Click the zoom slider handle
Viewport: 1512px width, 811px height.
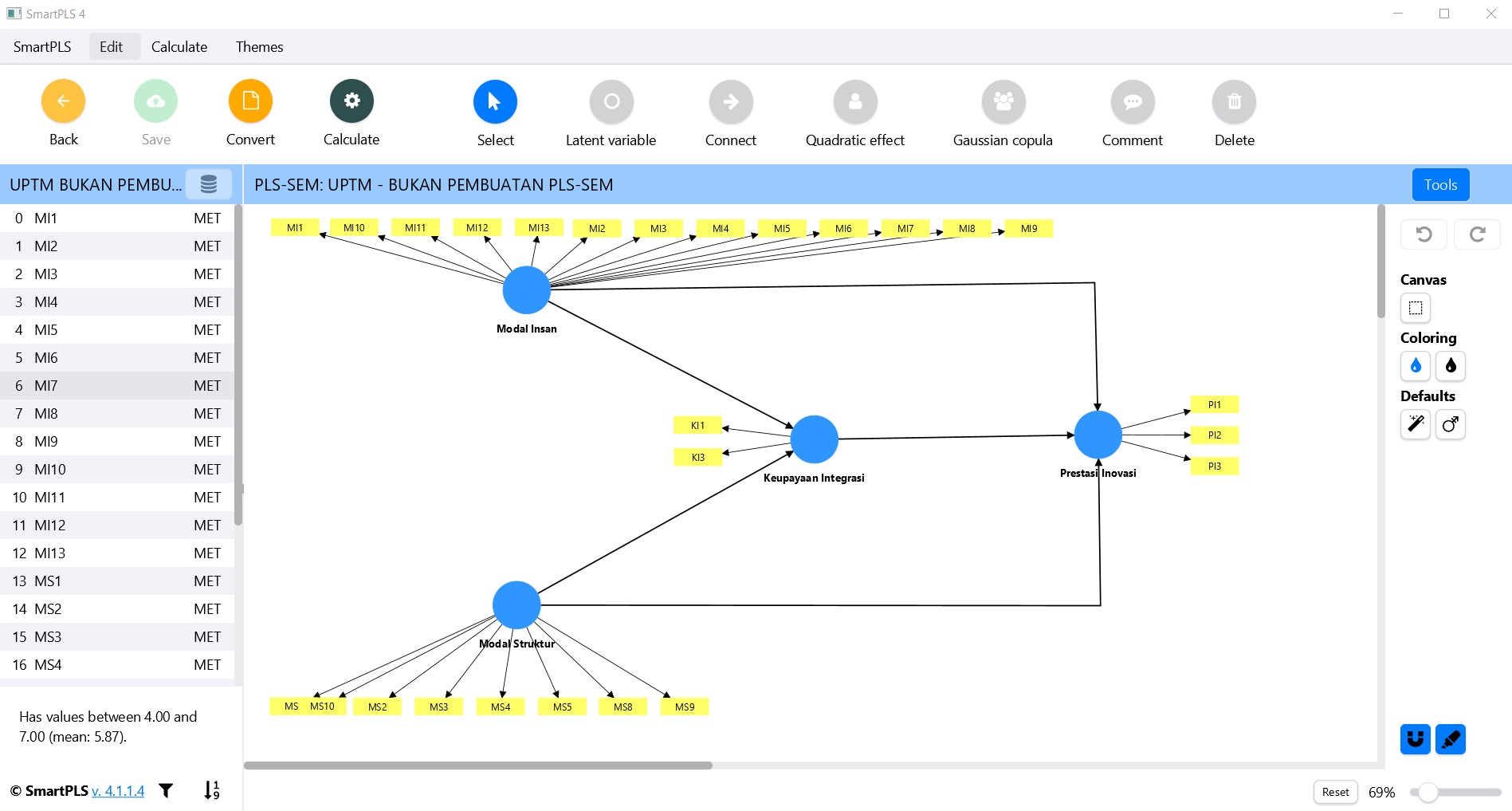click(1428, 792)
